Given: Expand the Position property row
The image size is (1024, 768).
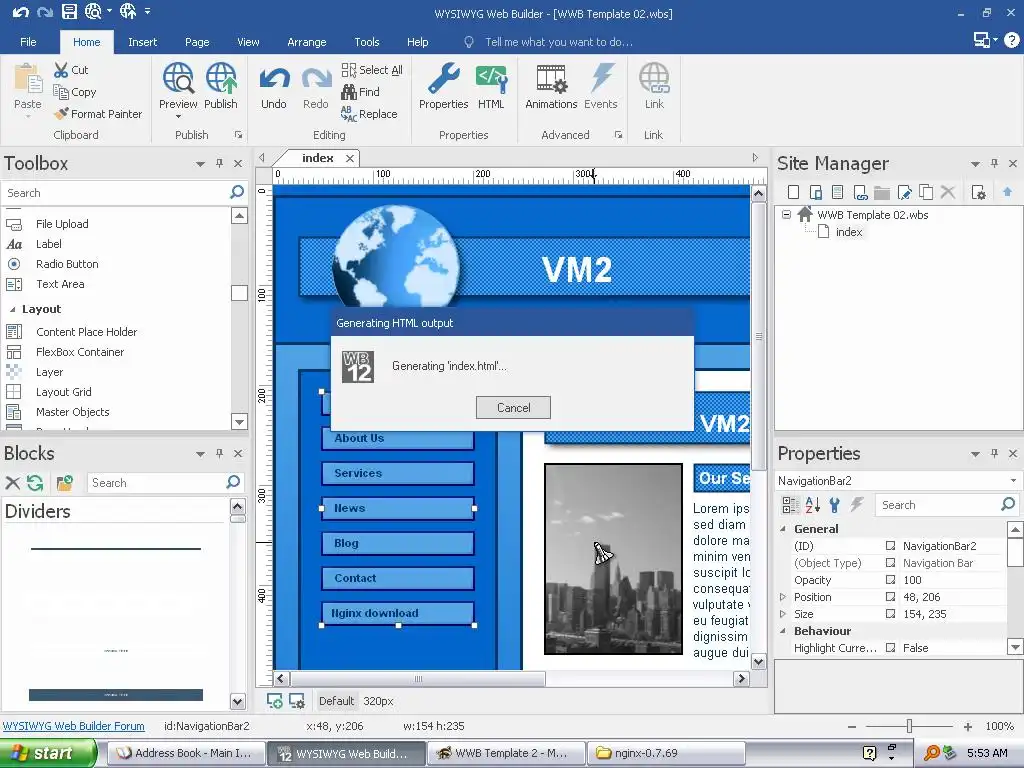Looking at the screenshot, I should [783, 596].
